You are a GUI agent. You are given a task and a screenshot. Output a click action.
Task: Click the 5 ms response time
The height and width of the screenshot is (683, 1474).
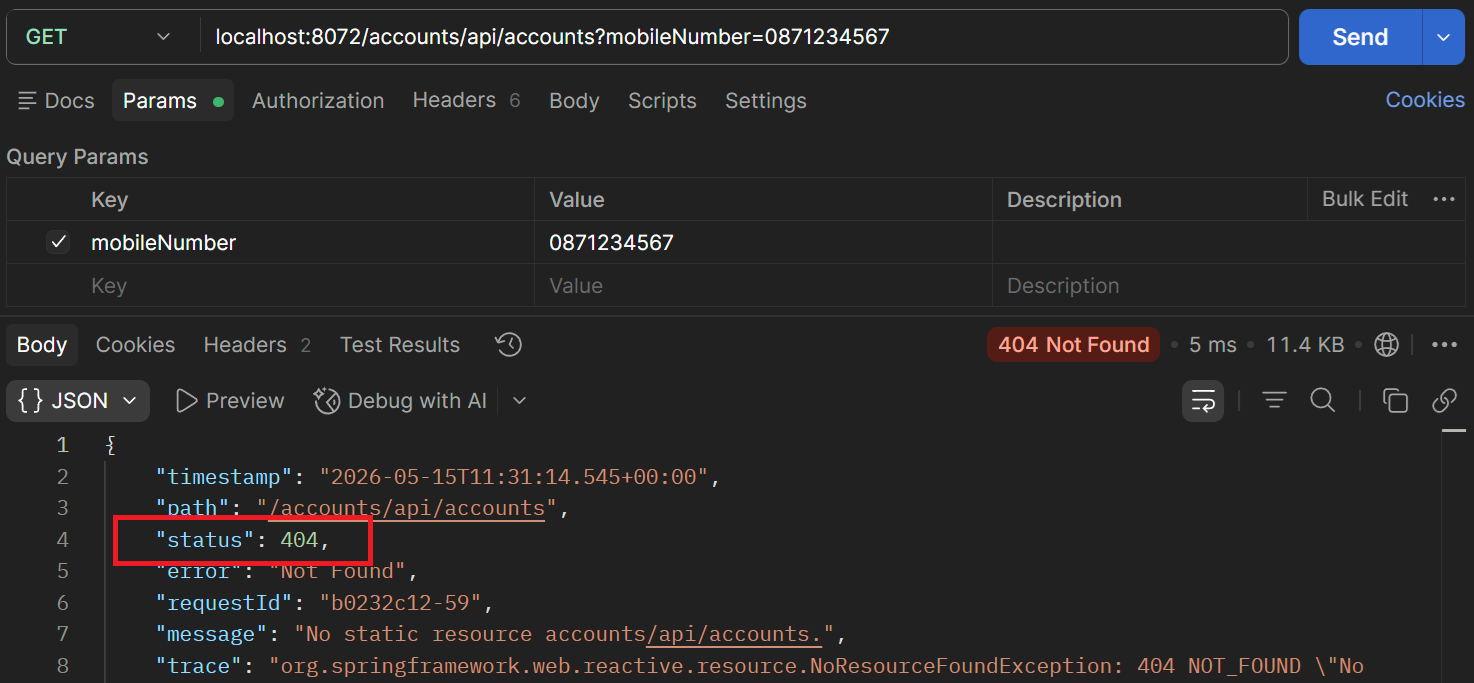pyautogui.click(x=1213, y=345)
